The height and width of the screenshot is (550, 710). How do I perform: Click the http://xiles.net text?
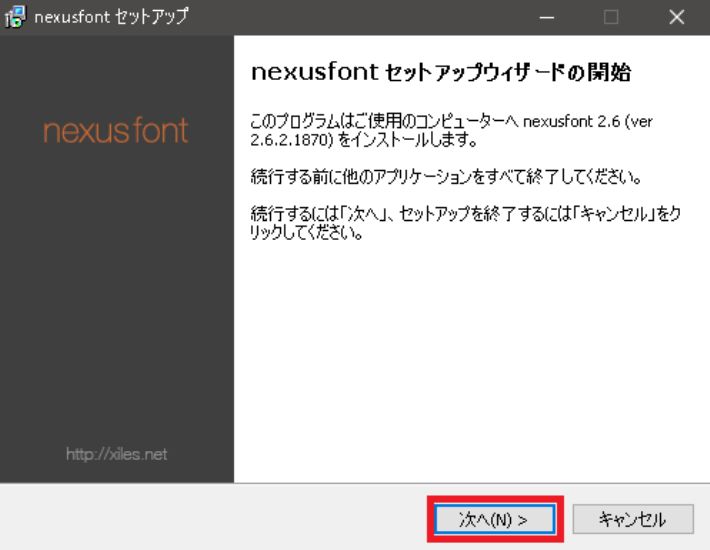click(116, 454)
